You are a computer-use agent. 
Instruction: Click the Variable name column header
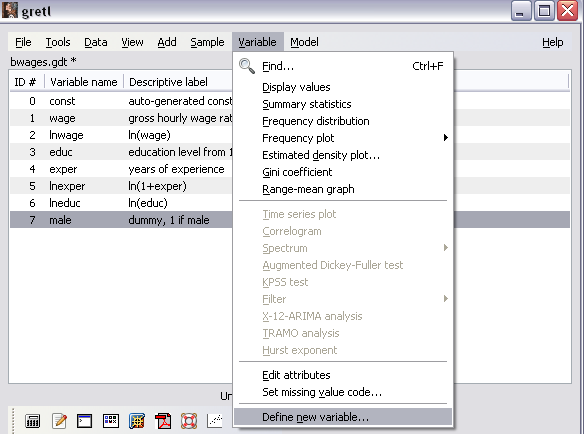click(x=84, y=82)
